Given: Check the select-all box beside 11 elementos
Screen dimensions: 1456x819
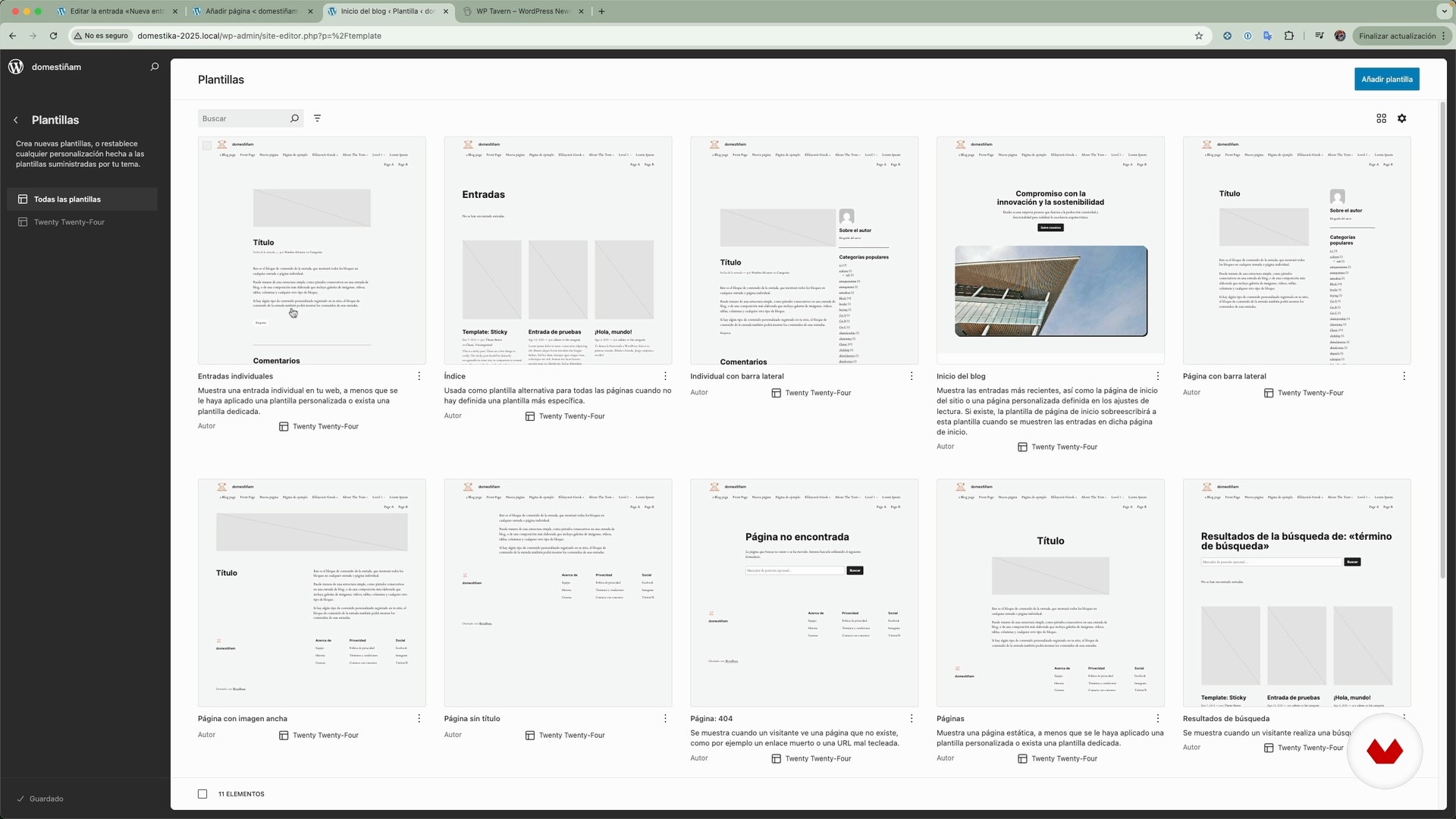Looking at the screenshot, I should (x=202, y=794).
